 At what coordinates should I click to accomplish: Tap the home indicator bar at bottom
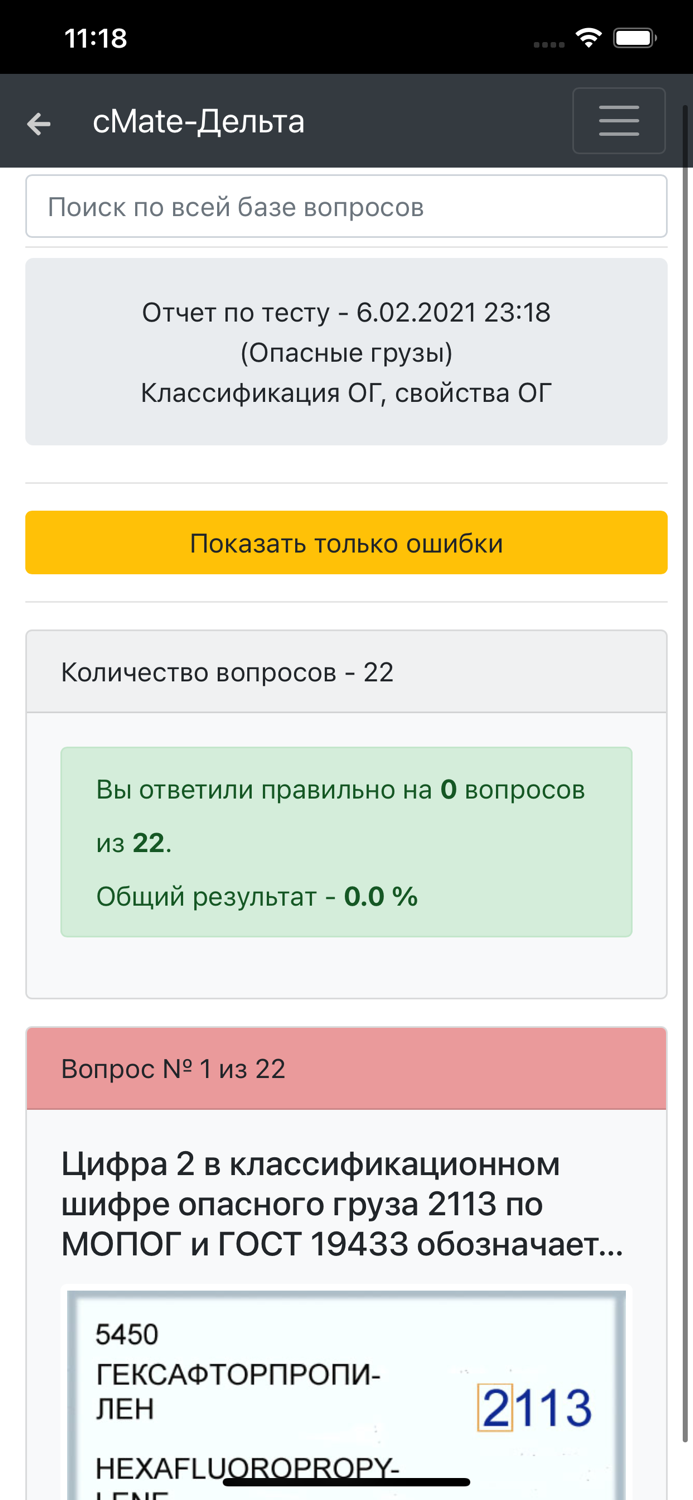[346, 1483]
